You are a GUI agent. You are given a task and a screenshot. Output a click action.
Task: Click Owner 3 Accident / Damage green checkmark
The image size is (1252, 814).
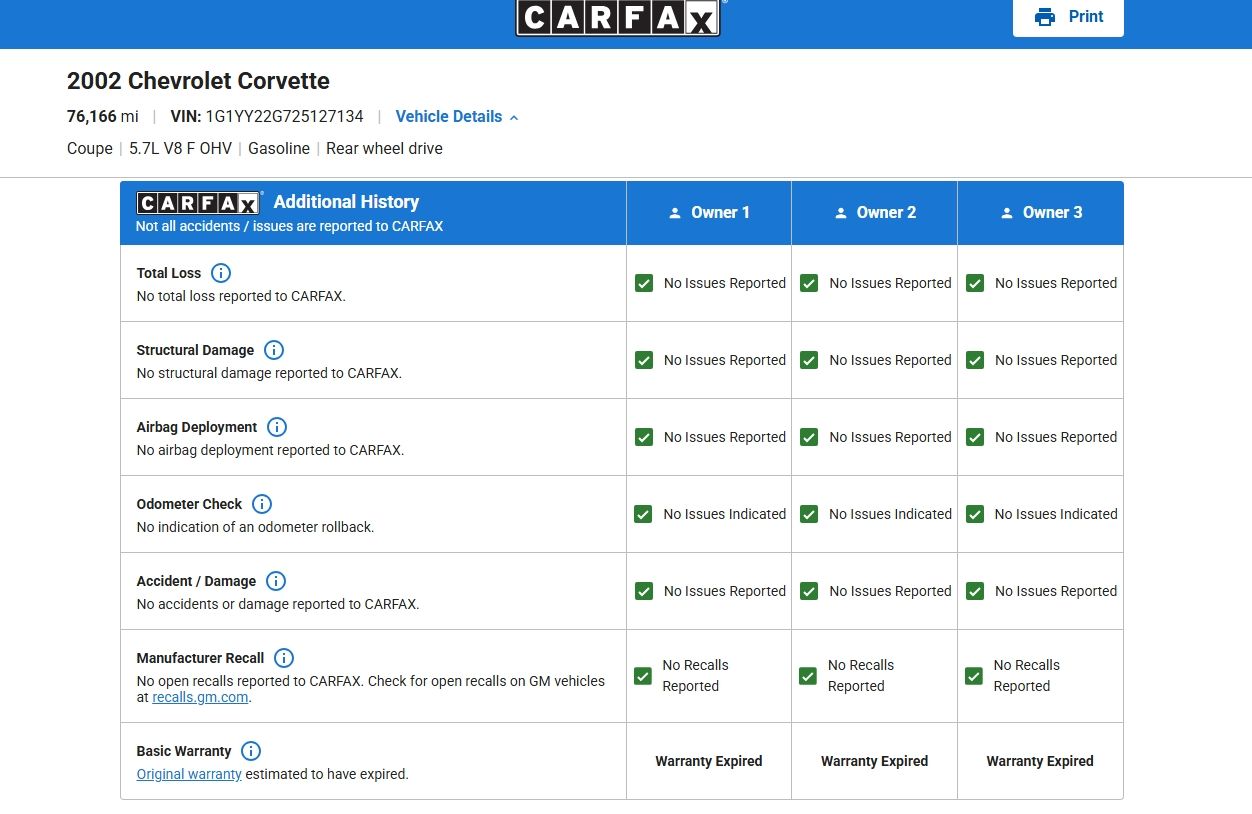pos(975,591)
